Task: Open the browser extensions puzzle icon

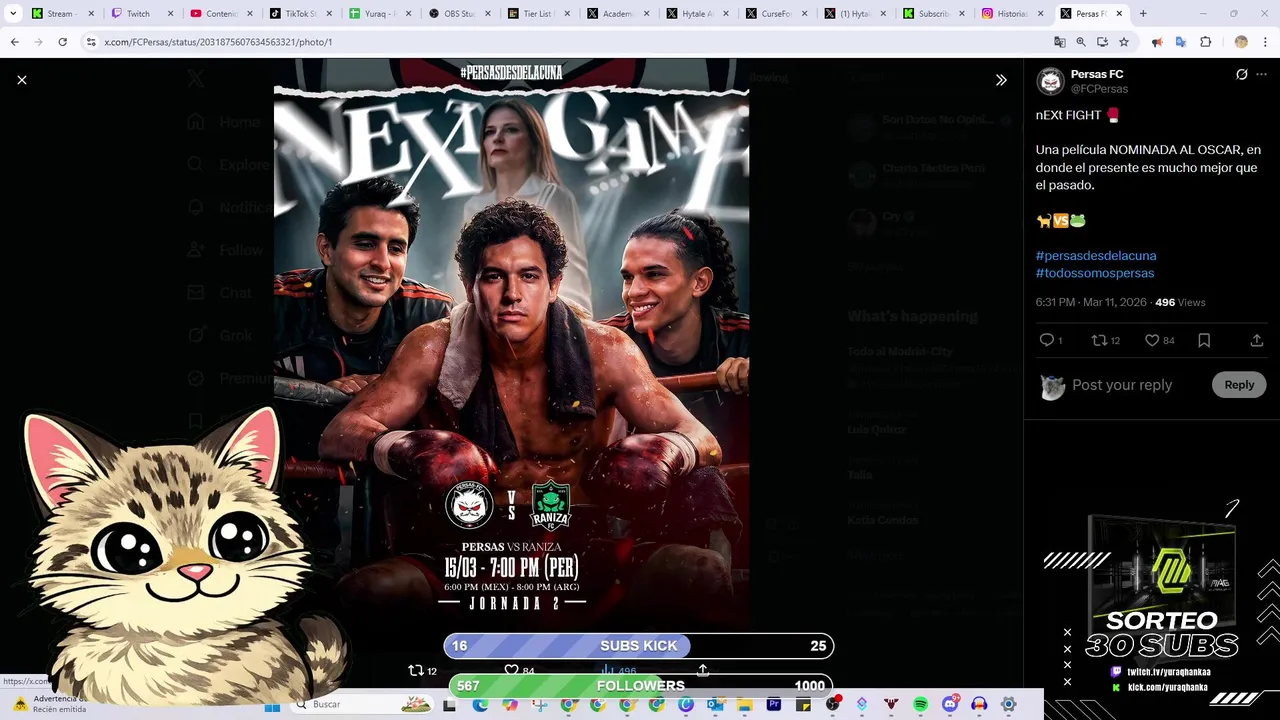Action: click(x=1206, y=42)
